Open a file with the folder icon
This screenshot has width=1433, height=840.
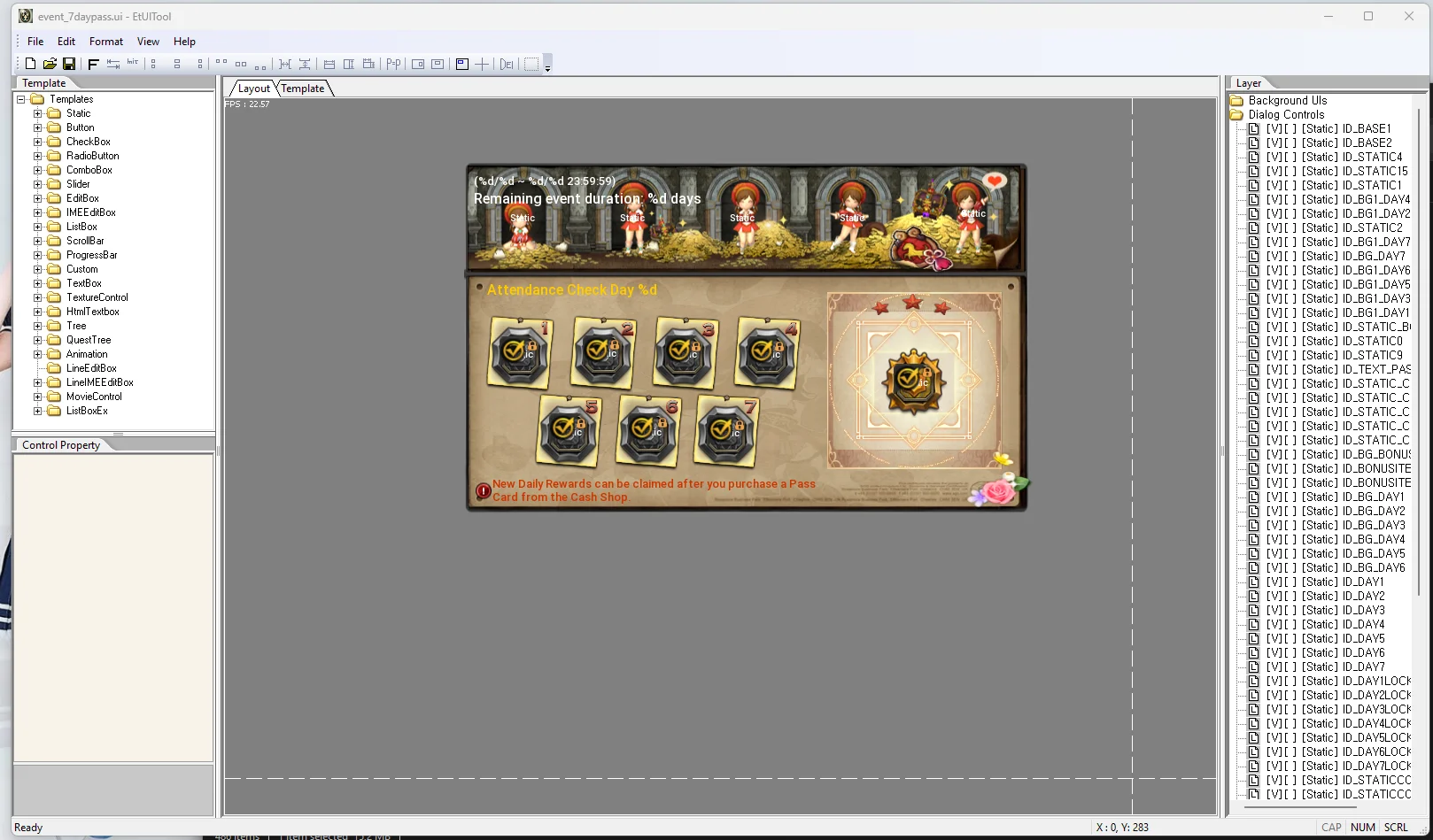[50, 64]
